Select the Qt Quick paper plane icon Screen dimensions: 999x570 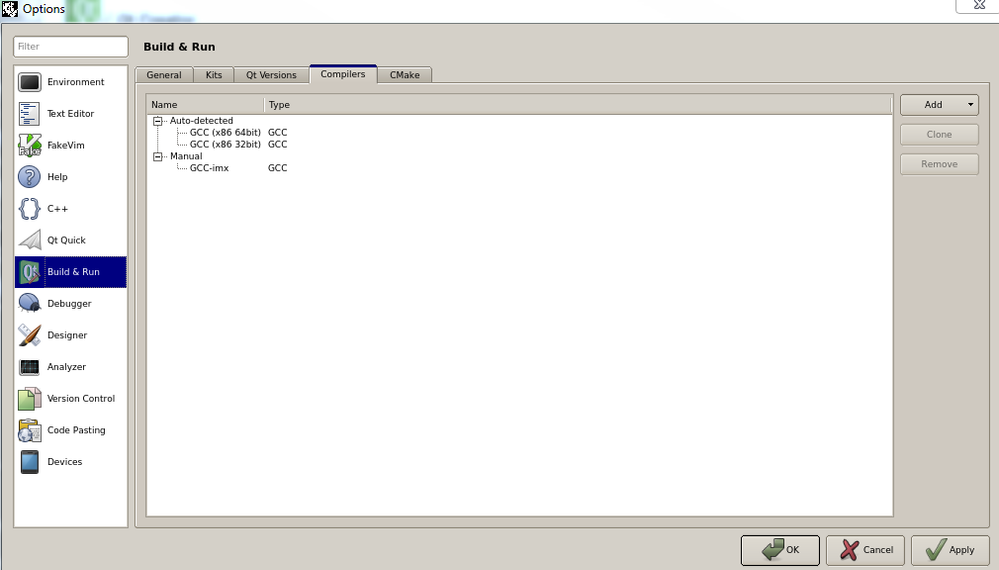[29, 240]
